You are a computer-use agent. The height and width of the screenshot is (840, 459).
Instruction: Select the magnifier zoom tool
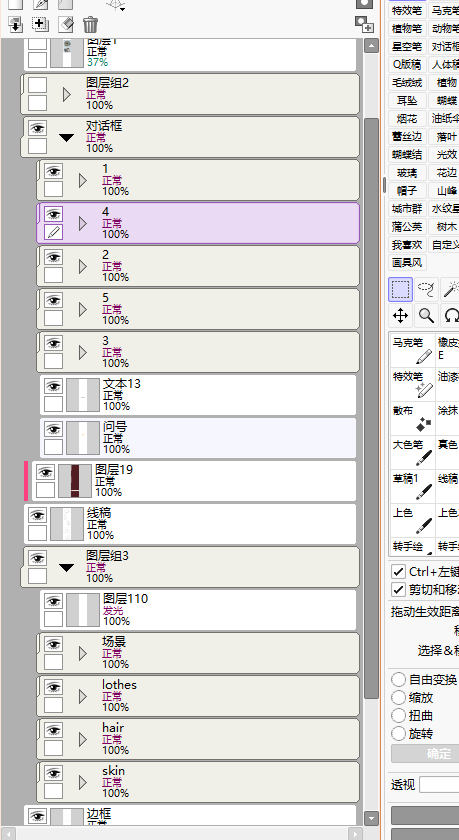click(x=426, y=316)
